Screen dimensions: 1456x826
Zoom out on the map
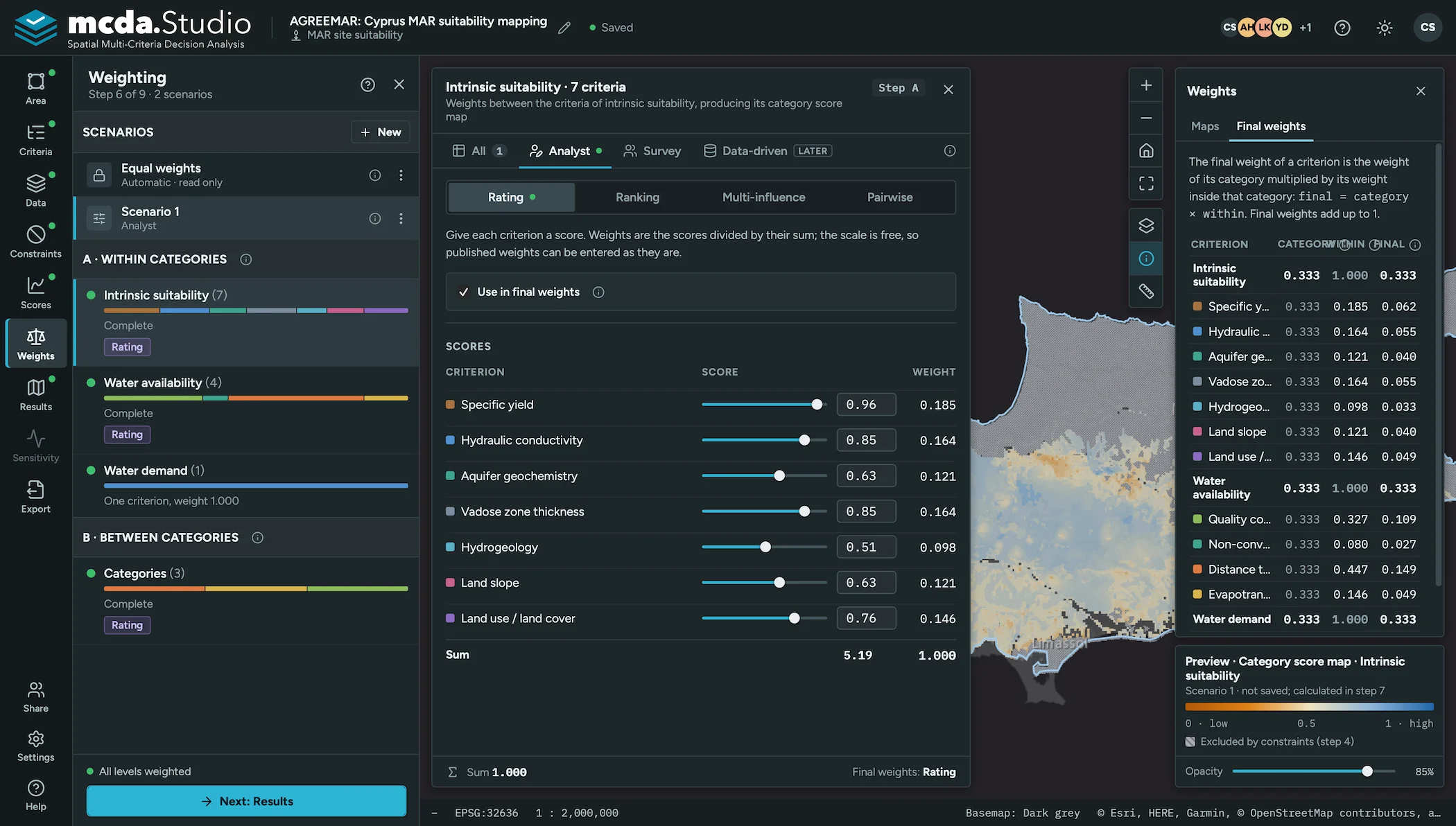(1146, 118)
